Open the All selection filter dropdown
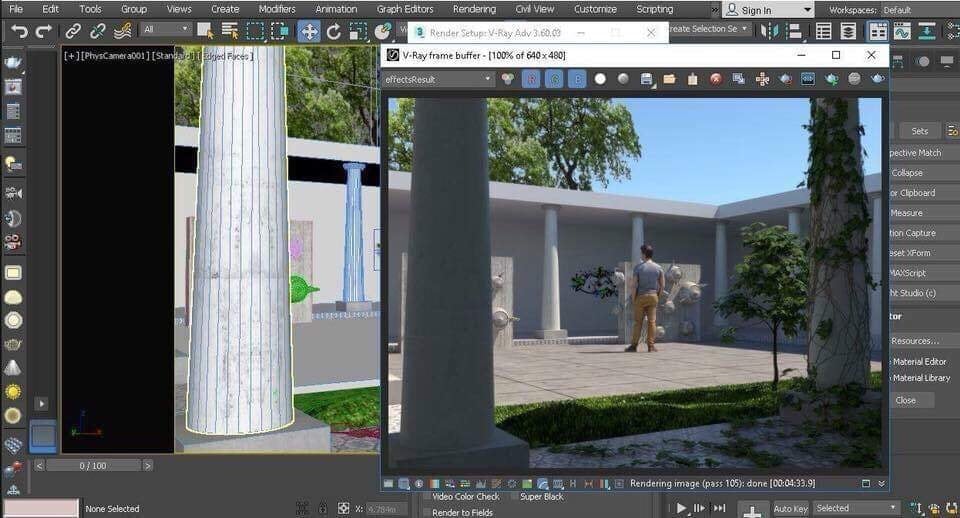This screenshot has height=518, width=960. [166, 30]
